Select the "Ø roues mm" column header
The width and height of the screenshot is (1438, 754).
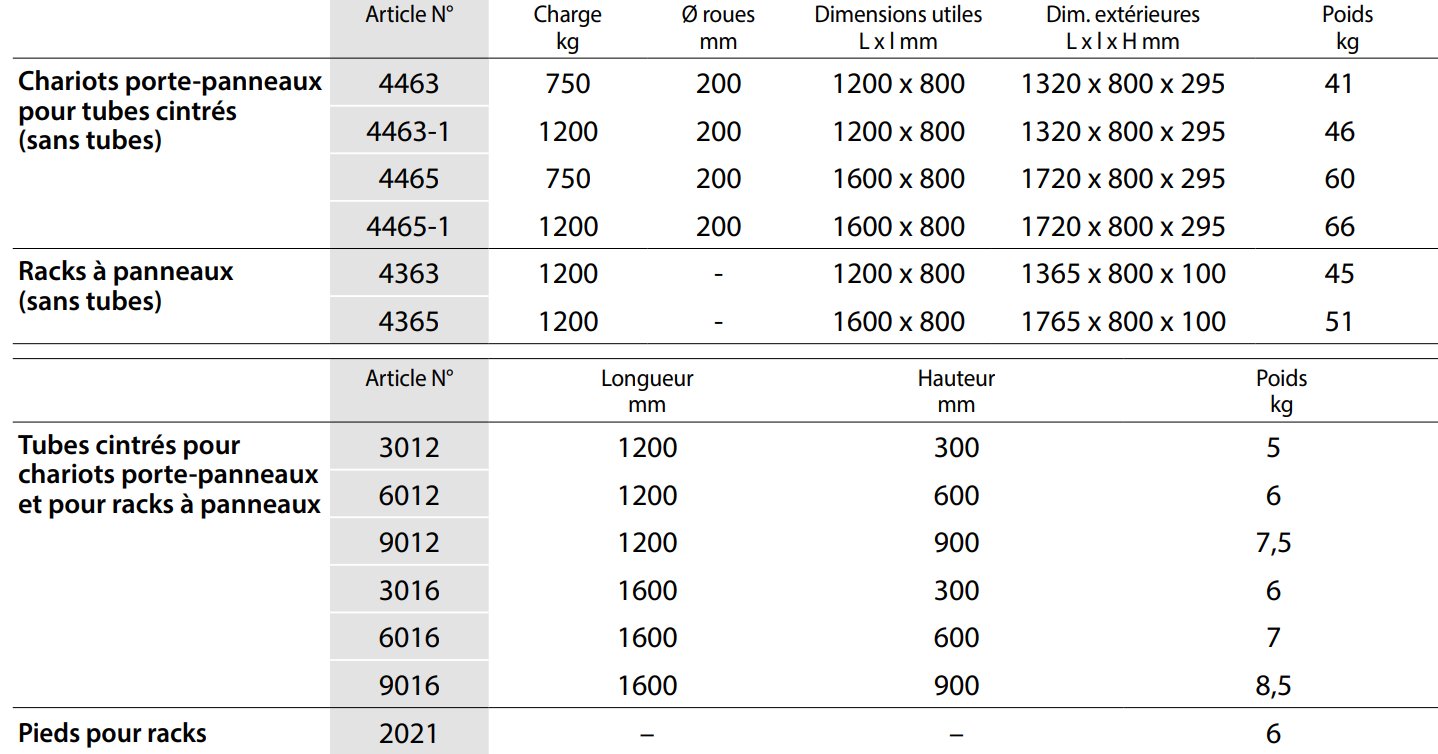[718, 28]
